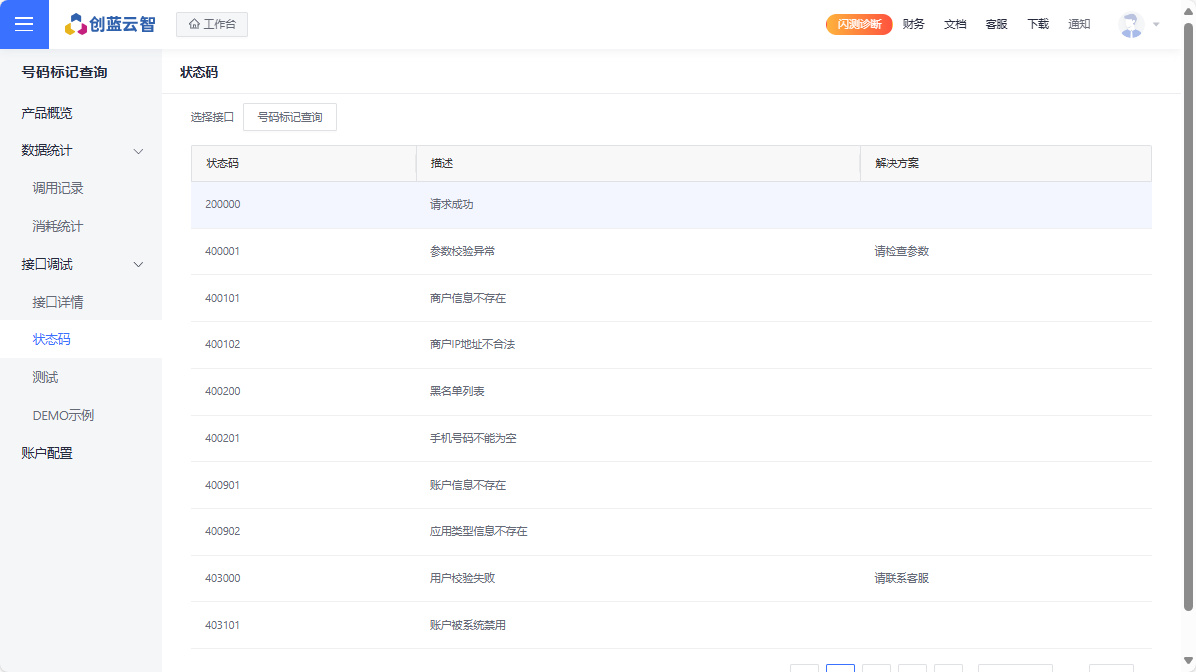Click the 200000 请求成功 table row
The height and width of the screenshot is (672, 1196).
click(x=670, y=204)
